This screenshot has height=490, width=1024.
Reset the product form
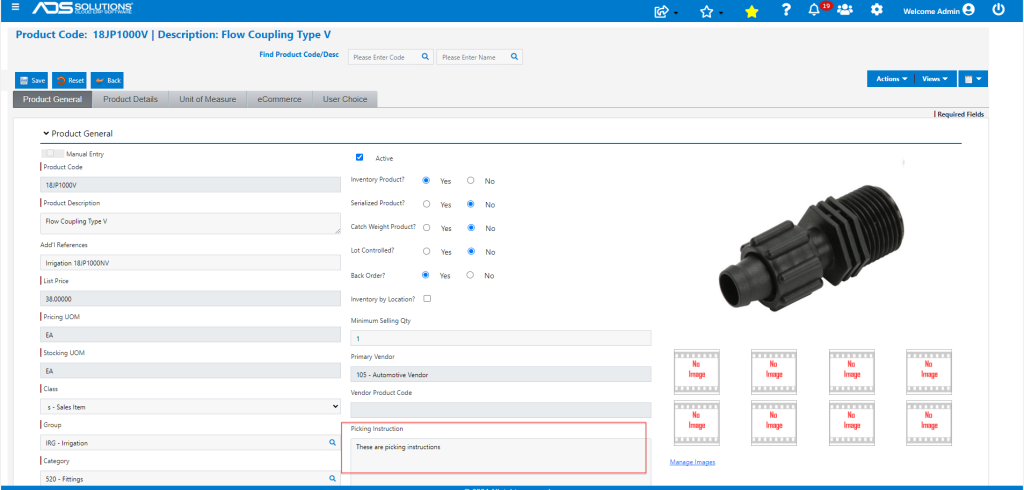(69, 80)
